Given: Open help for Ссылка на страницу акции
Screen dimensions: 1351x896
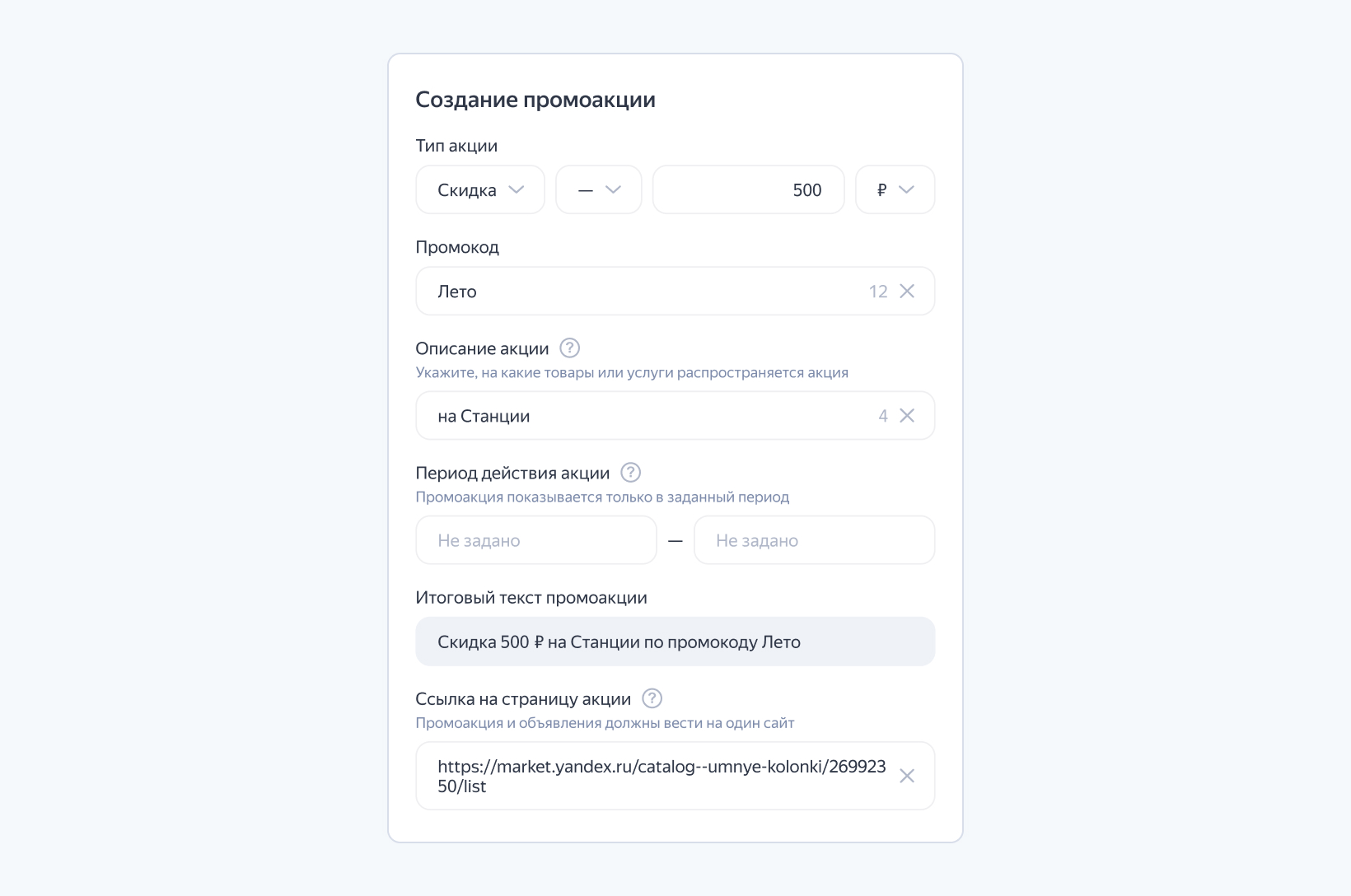Looking at the screenshot, I should coord(652,698).
